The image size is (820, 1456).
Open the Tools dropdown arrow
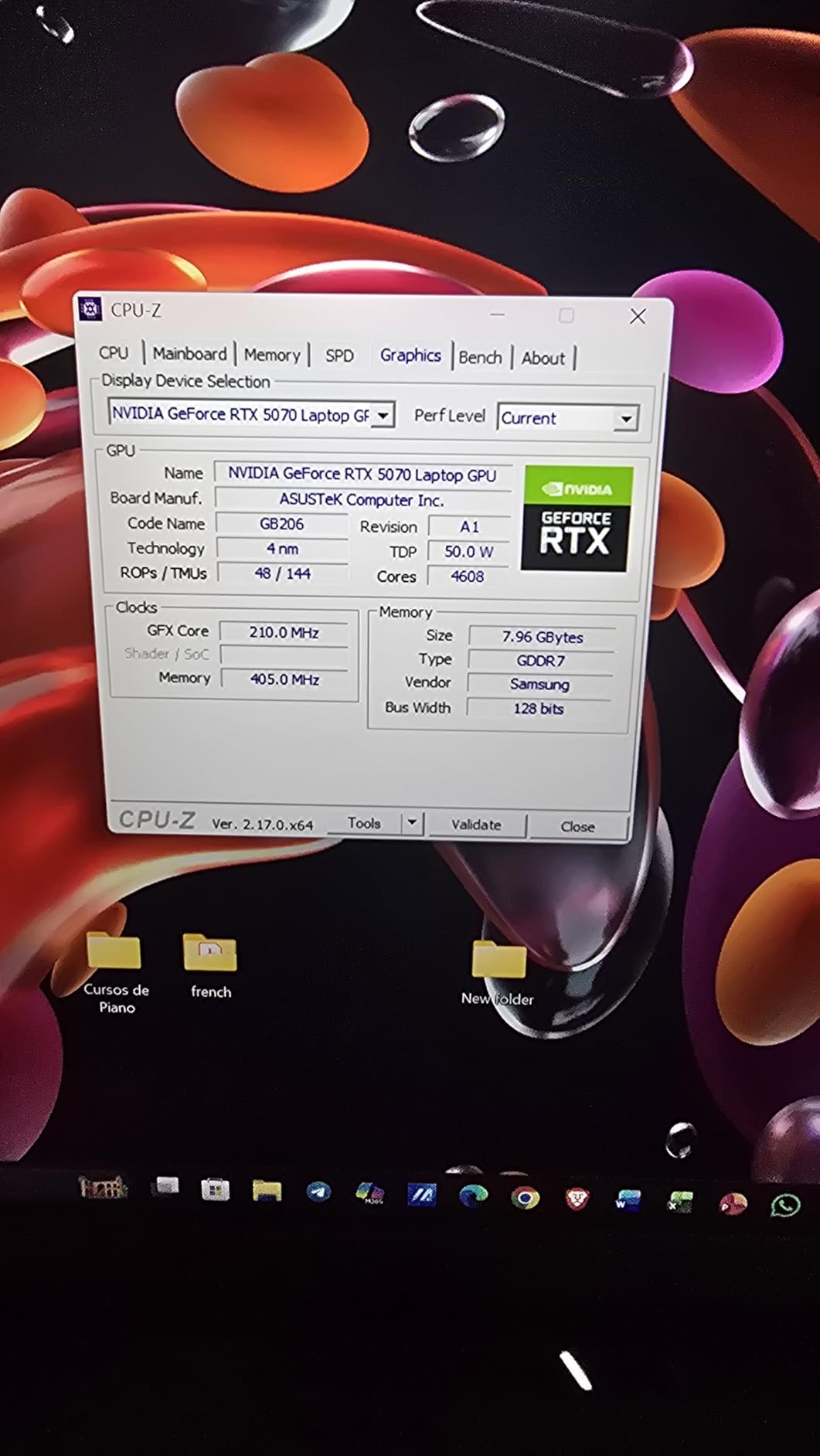tap(412, 823)
